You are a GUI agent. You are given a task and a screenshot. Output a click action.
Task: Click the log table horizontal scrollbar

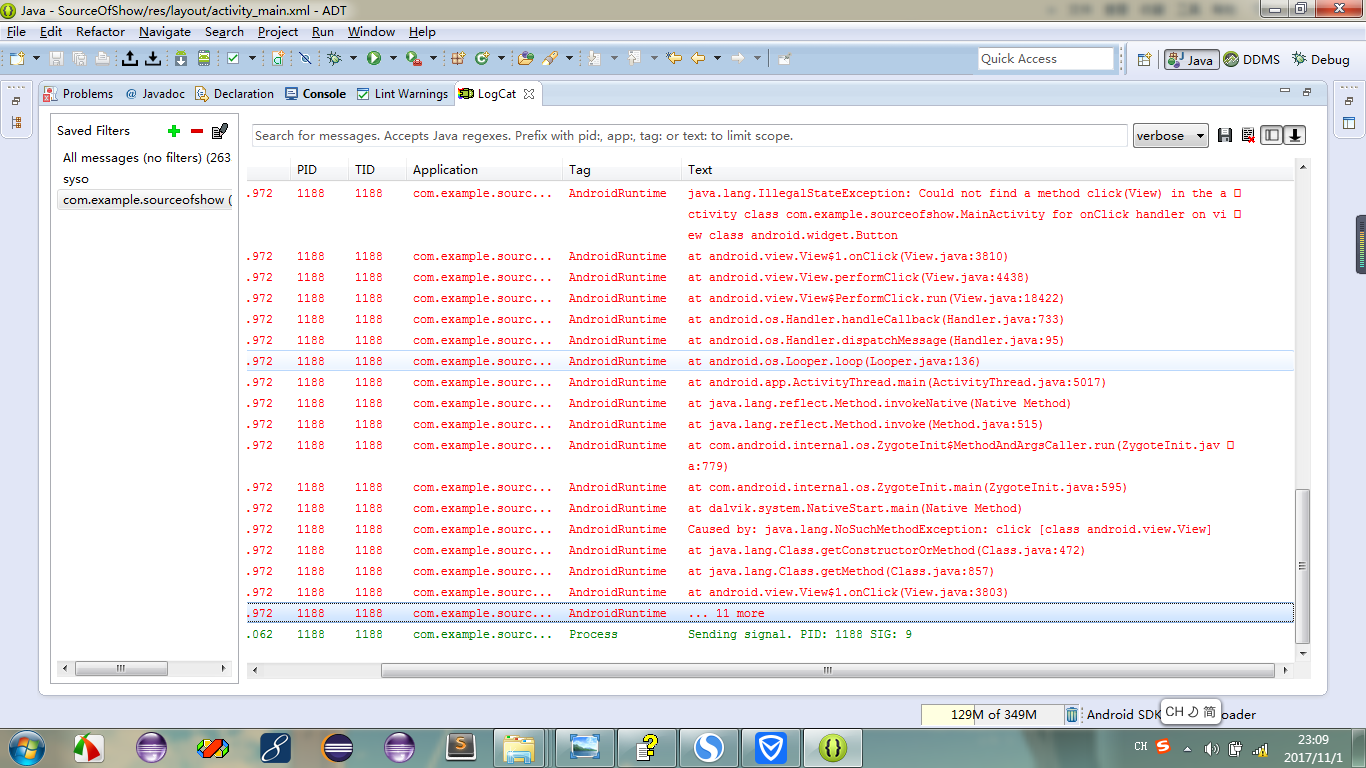(828, 670)
